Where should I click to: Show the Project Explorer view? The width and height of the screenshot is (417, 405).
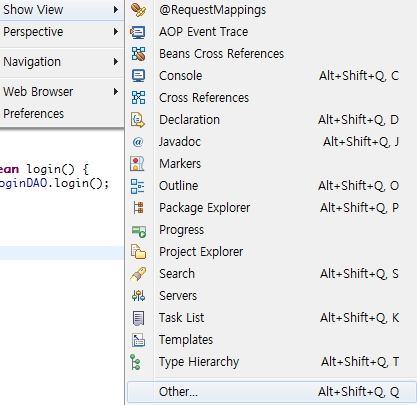272,252
